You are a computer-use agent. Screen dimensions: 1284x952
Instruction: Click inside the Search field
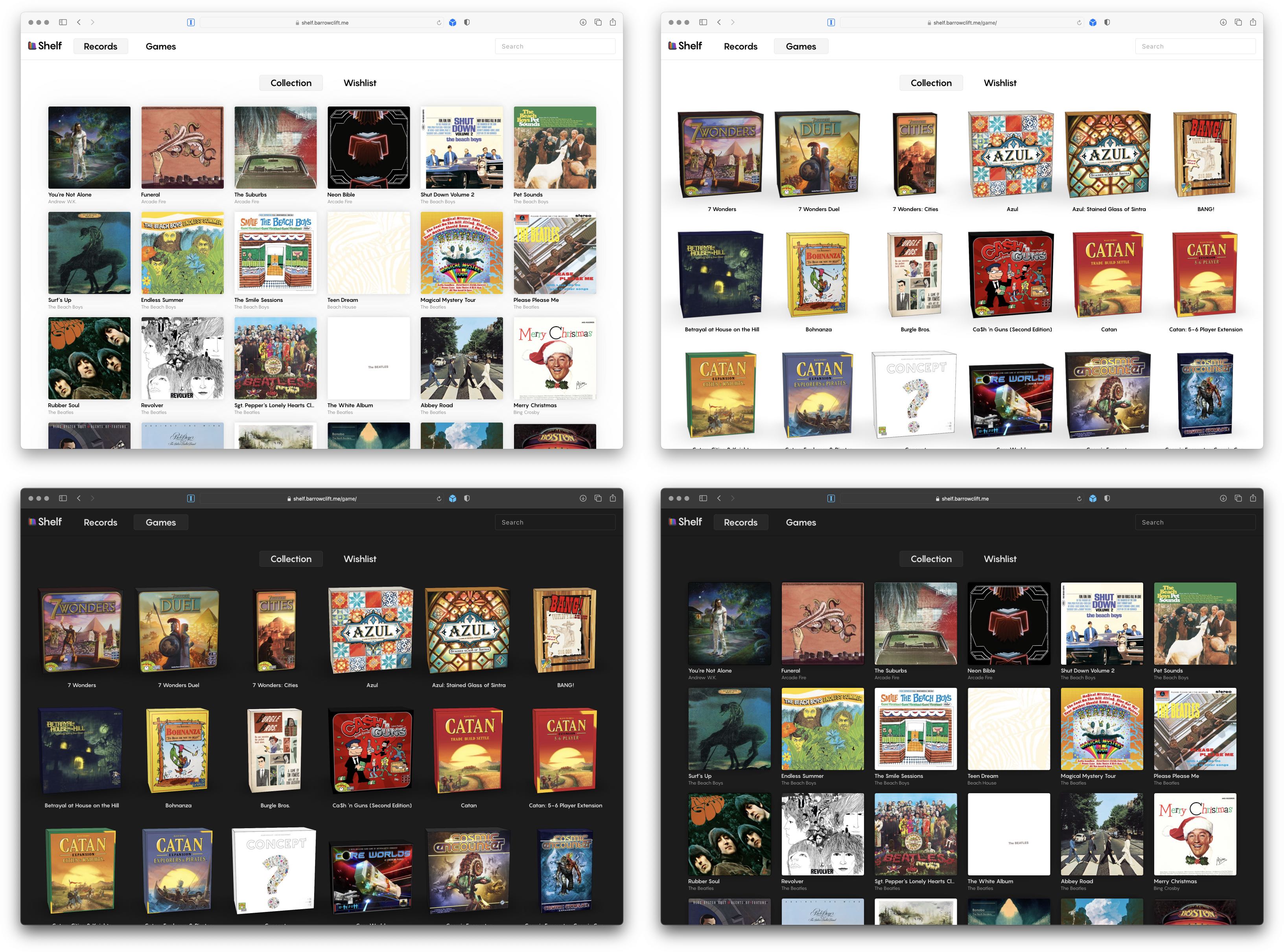(554, 46)
